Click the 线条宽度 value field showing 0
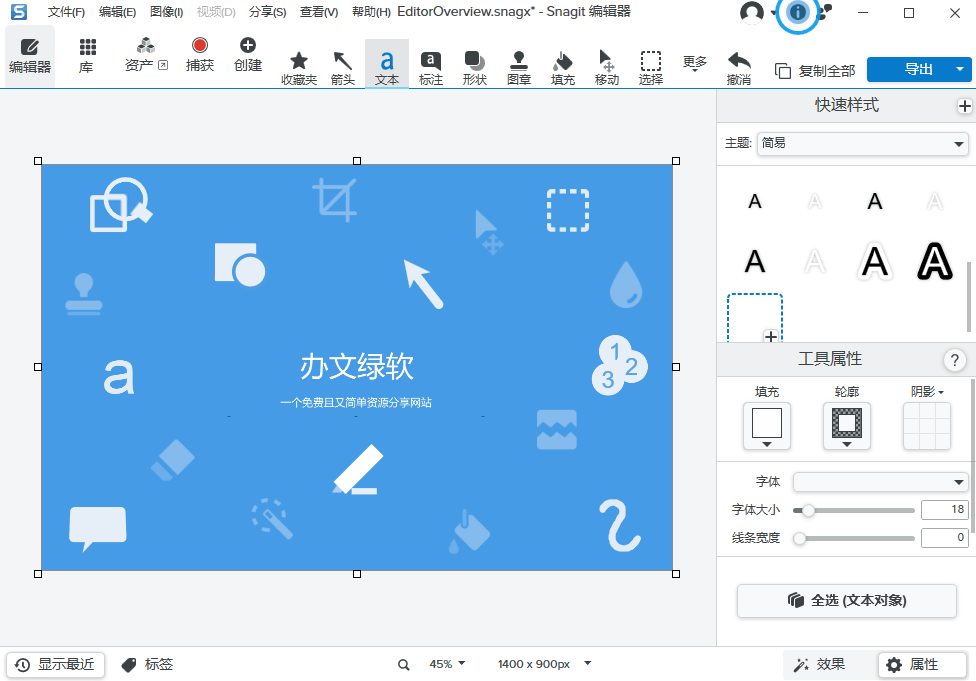The width and height of the screenshot is (976, 681). click(944, 538)
